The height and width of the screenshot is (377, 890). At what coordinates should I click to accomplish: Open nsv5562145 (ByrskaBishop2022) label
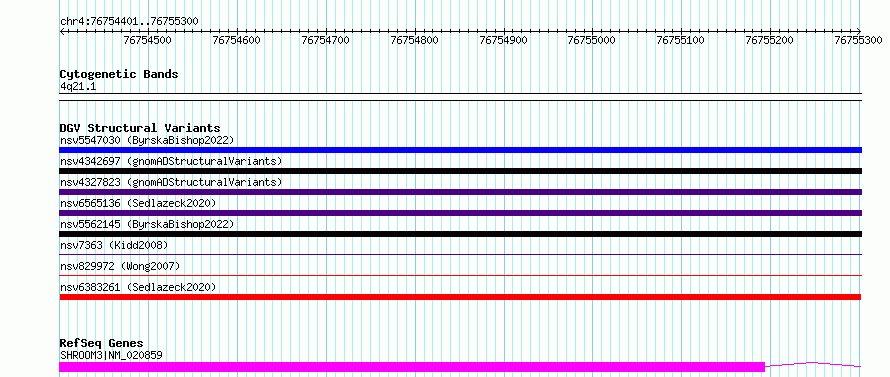[x=147, y=224]
